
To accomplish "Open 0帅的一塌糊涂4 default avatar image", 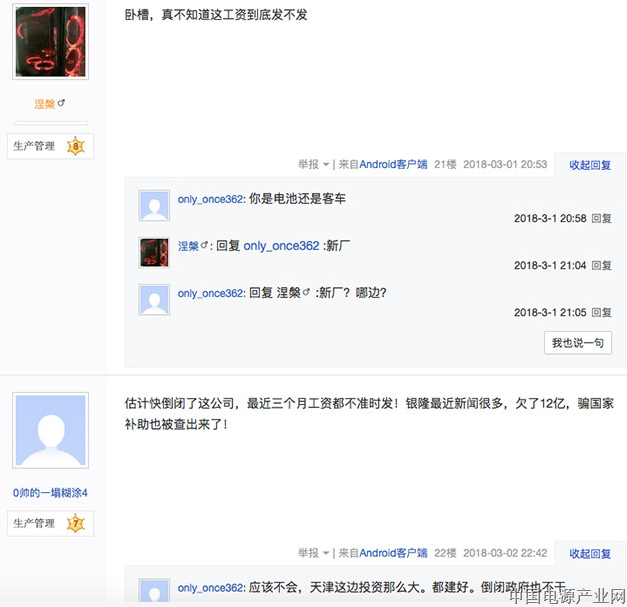I will (x=50, y=430).
